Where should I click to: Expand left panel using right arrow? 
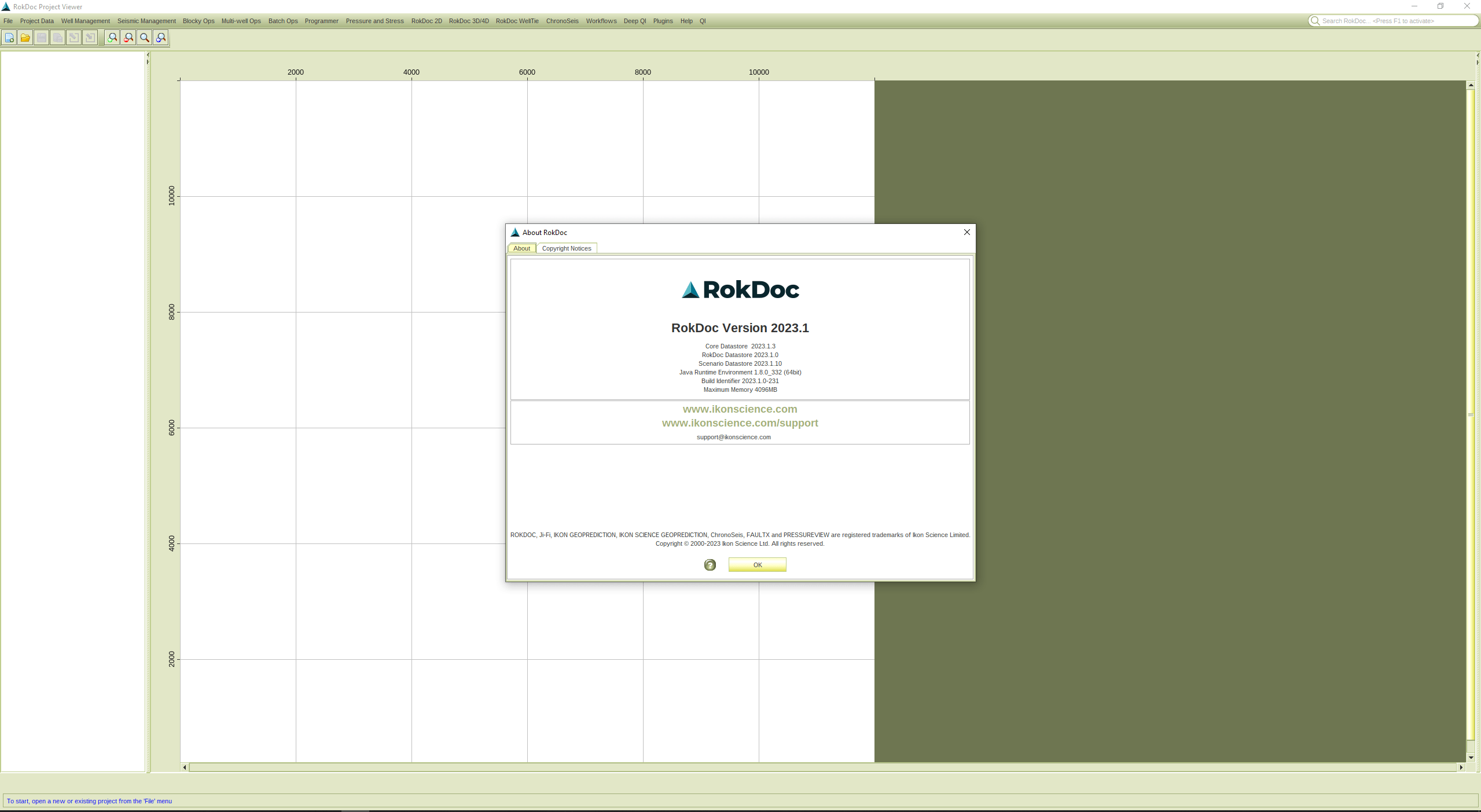click(148, 62)
